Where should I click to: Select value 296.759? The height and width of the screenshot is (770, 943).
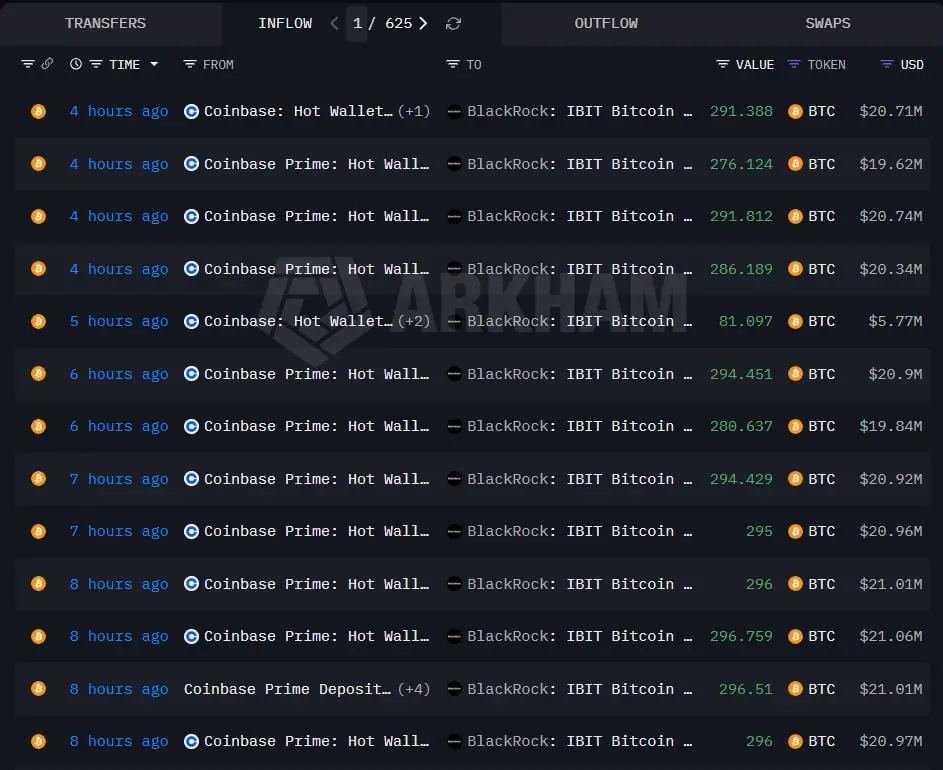[x=741, y=636]
